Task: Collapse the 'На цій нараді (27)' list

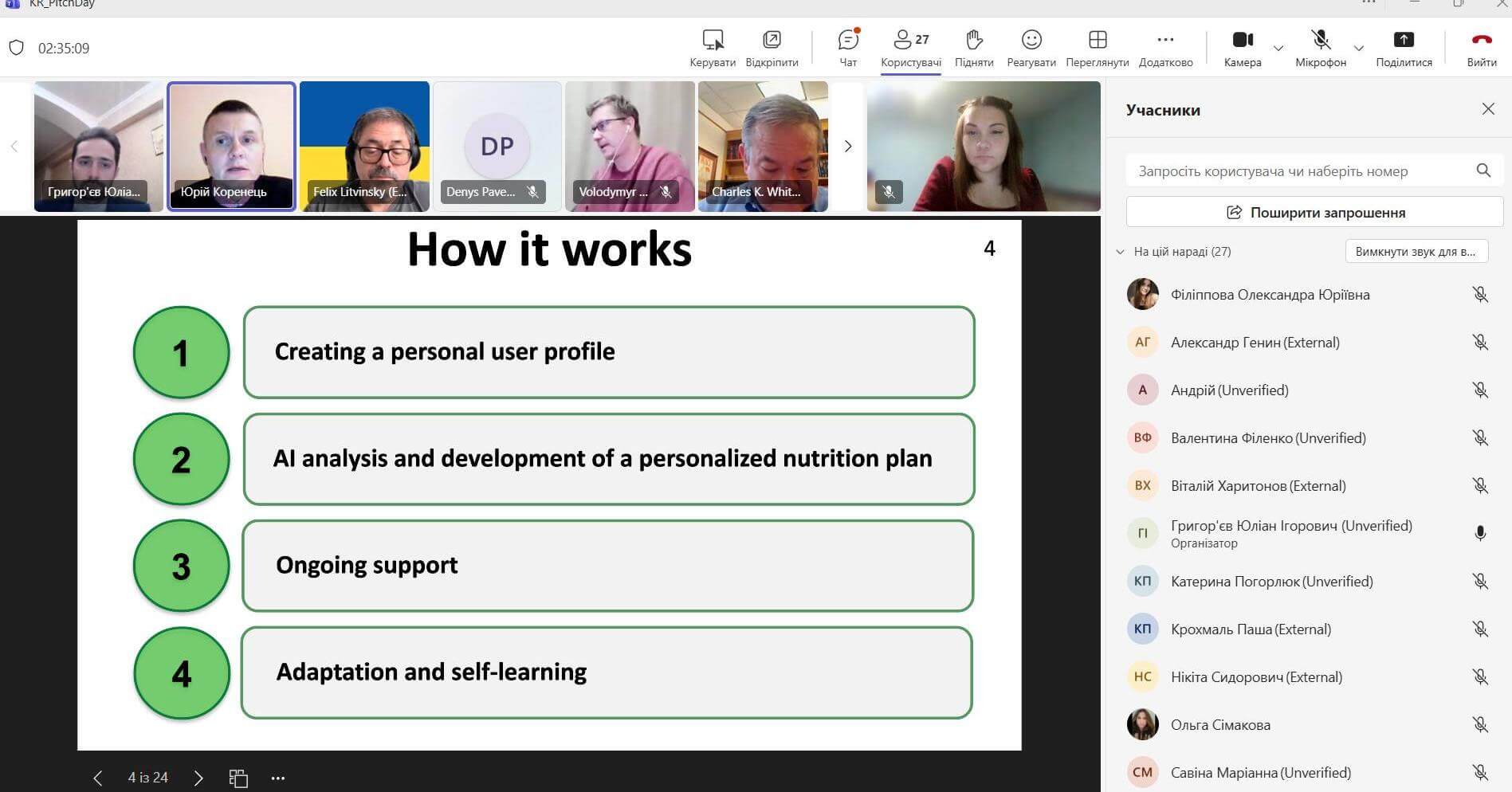Action: [1120, 252]
